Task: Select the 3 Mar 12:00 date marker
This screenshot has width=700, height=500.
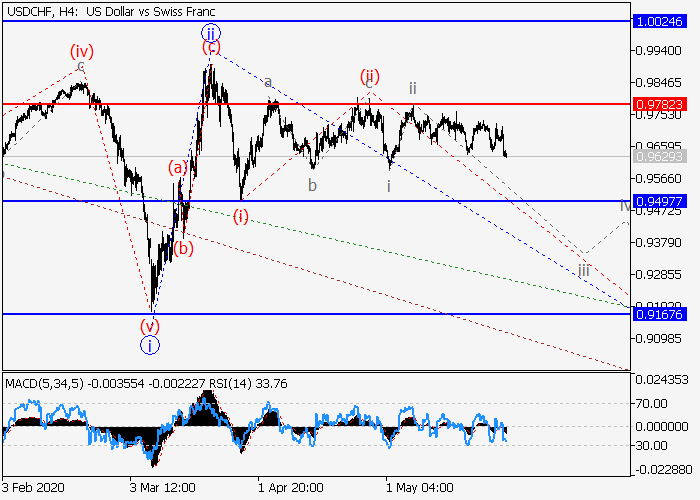Action: pos(160,487)
